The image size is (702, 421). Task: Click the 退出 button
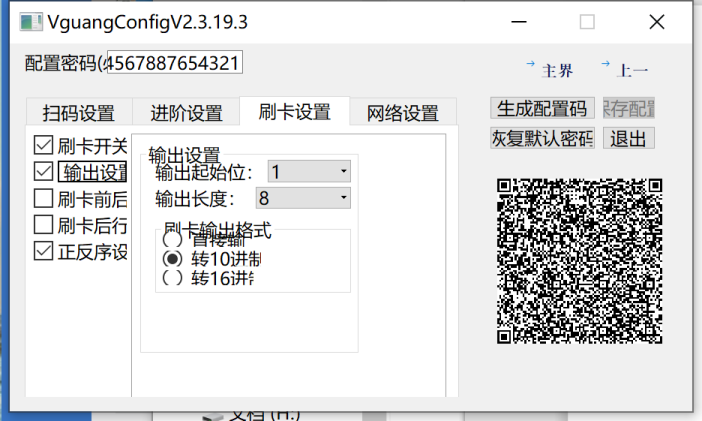[x=629, y=138]
